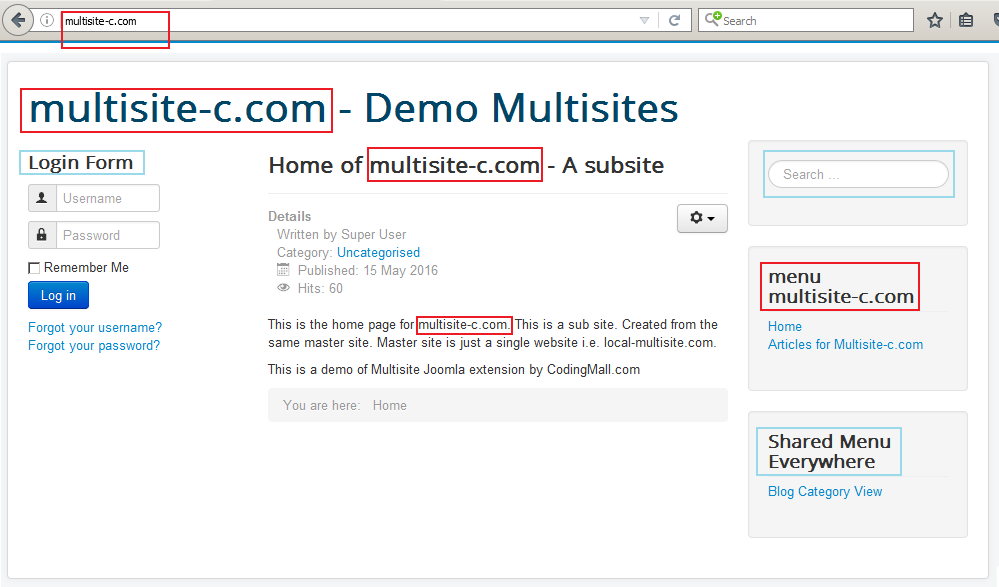Viewport: 999px width, 587px height.
Task: Open the site information icon
Action: (x=47, y=20)
